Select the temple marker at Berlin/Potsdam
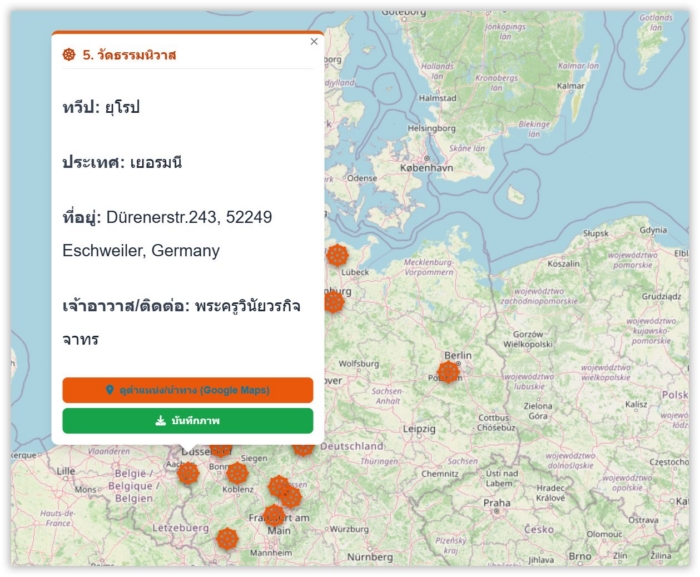This screenshot has height=577, width=700. [x=448, y=372]
